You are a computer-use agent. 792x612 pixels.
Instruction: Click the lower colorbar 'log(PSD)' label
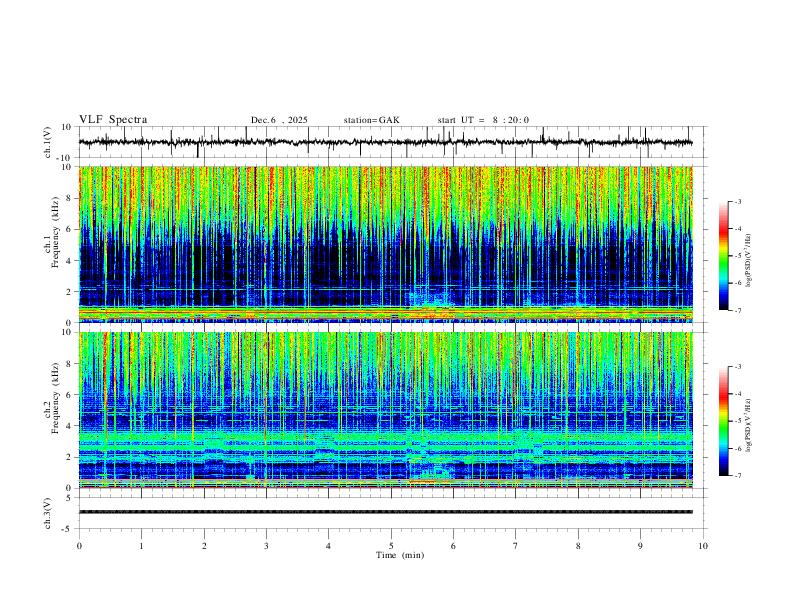click(x=749, y=425)
